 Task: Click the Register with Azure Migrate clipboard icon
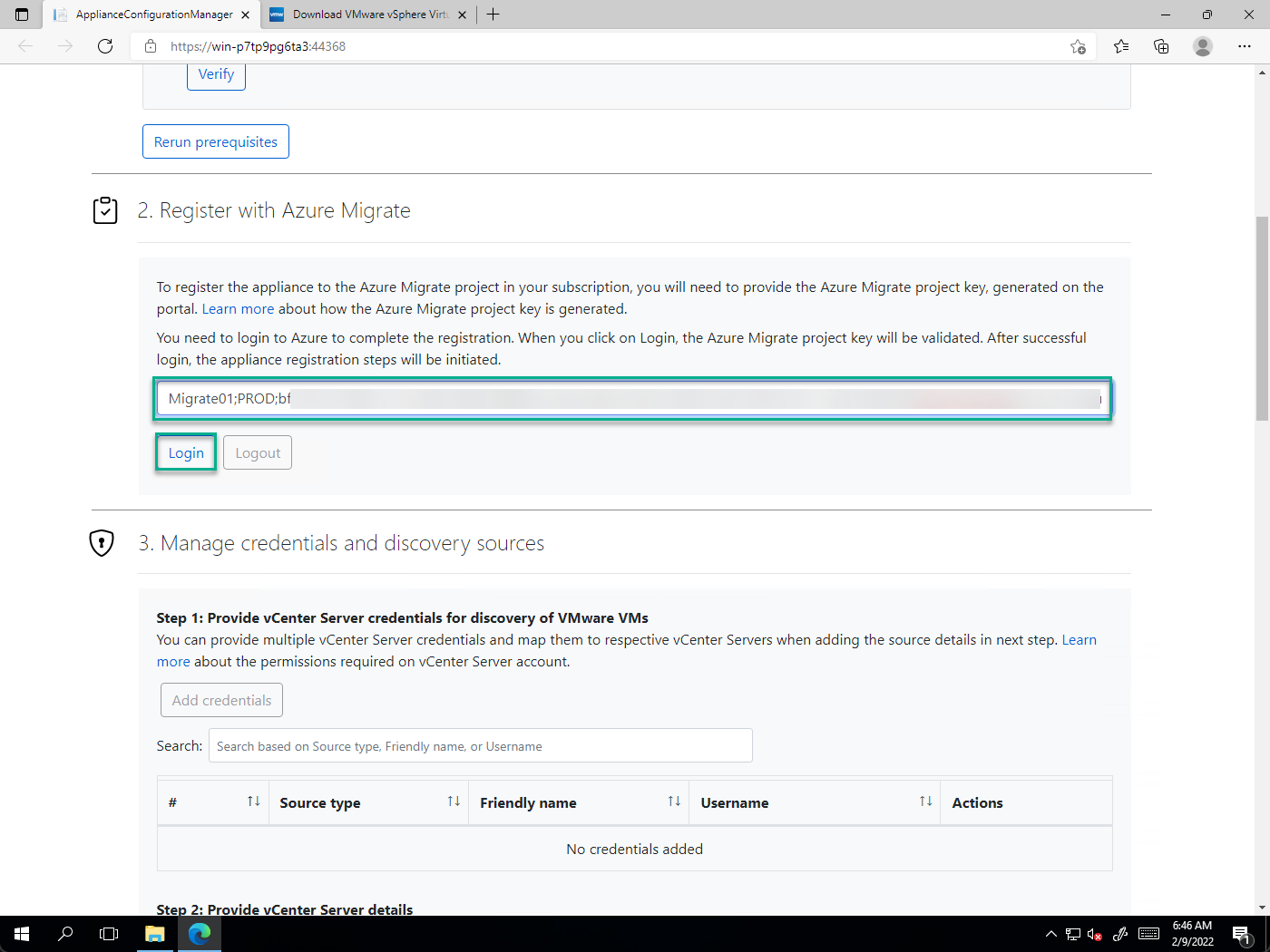click(x=105, y=210)
